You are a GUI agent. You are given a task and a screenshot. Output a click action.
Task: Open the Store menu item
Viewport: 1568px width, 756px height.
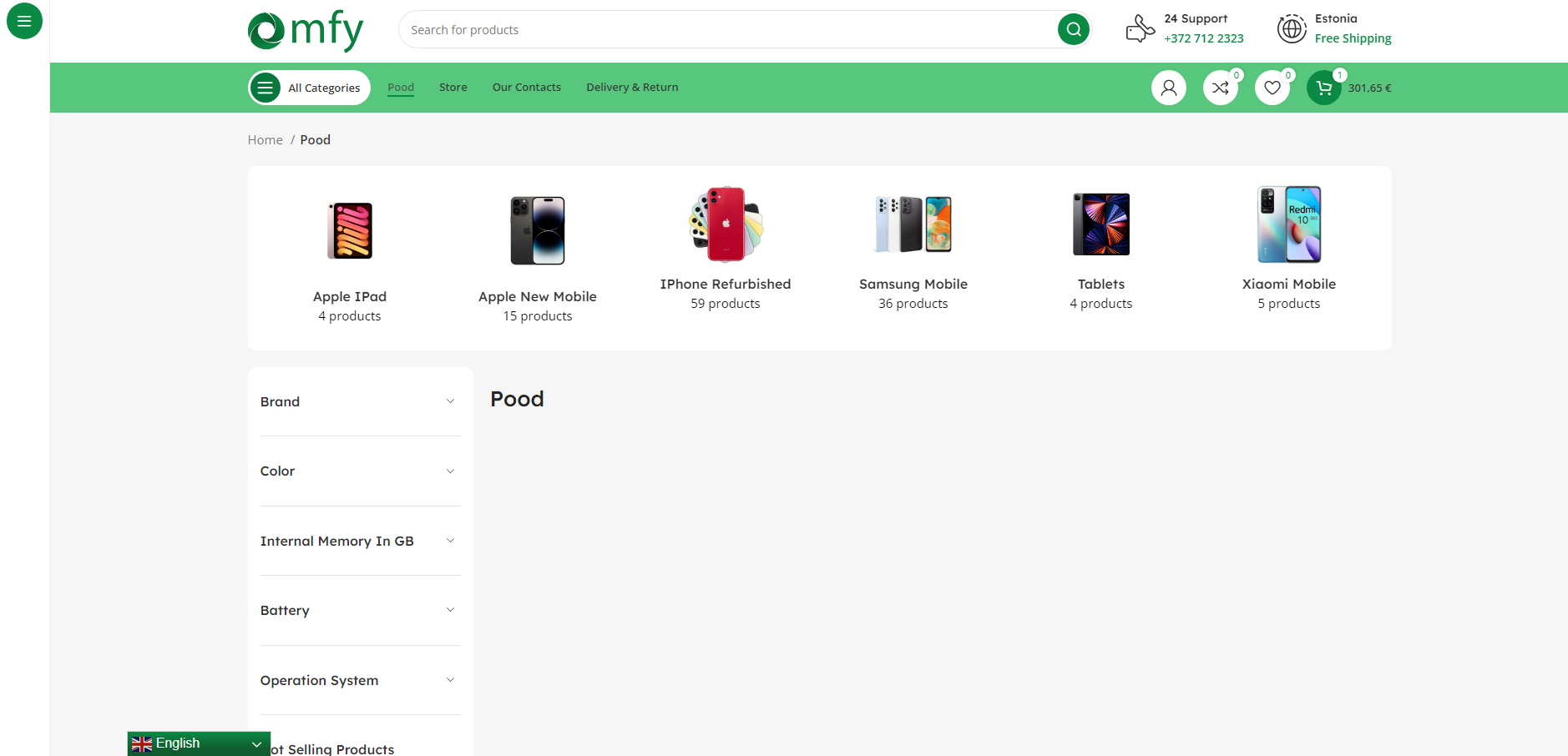453,87
